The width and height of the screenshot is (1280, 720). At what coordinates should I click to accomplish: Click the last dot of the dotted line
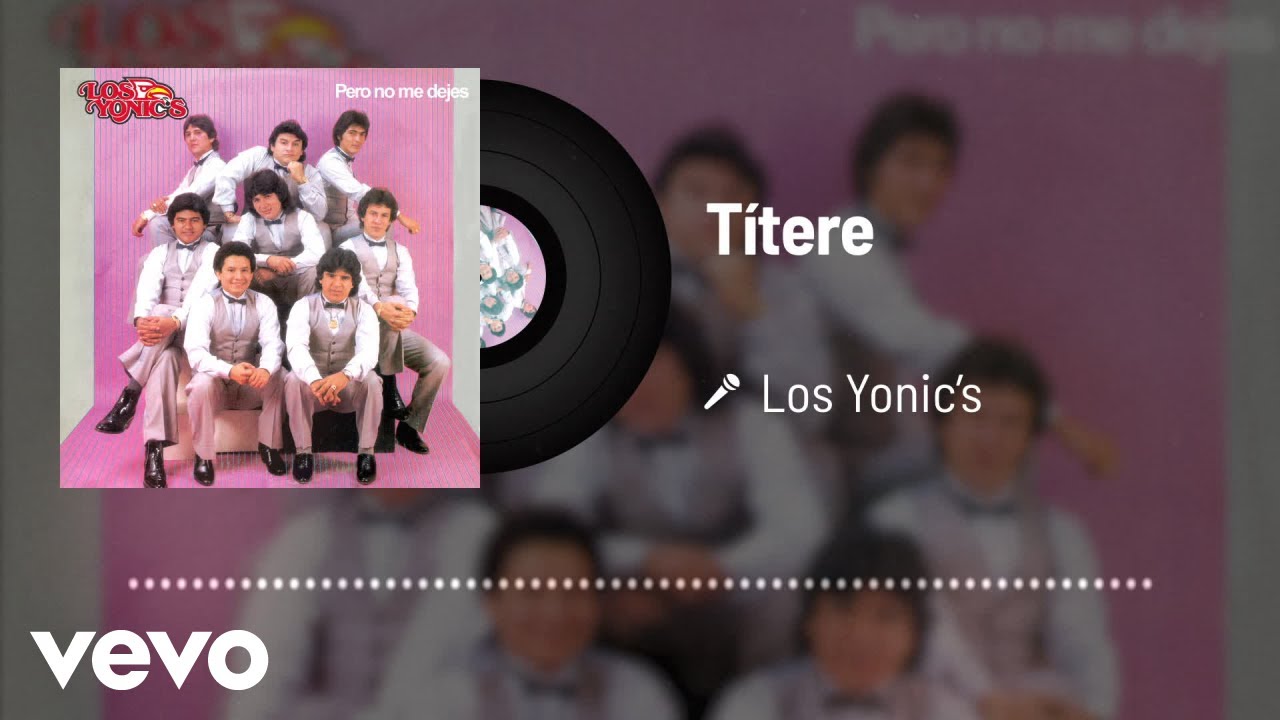(x=1147, y=583)
